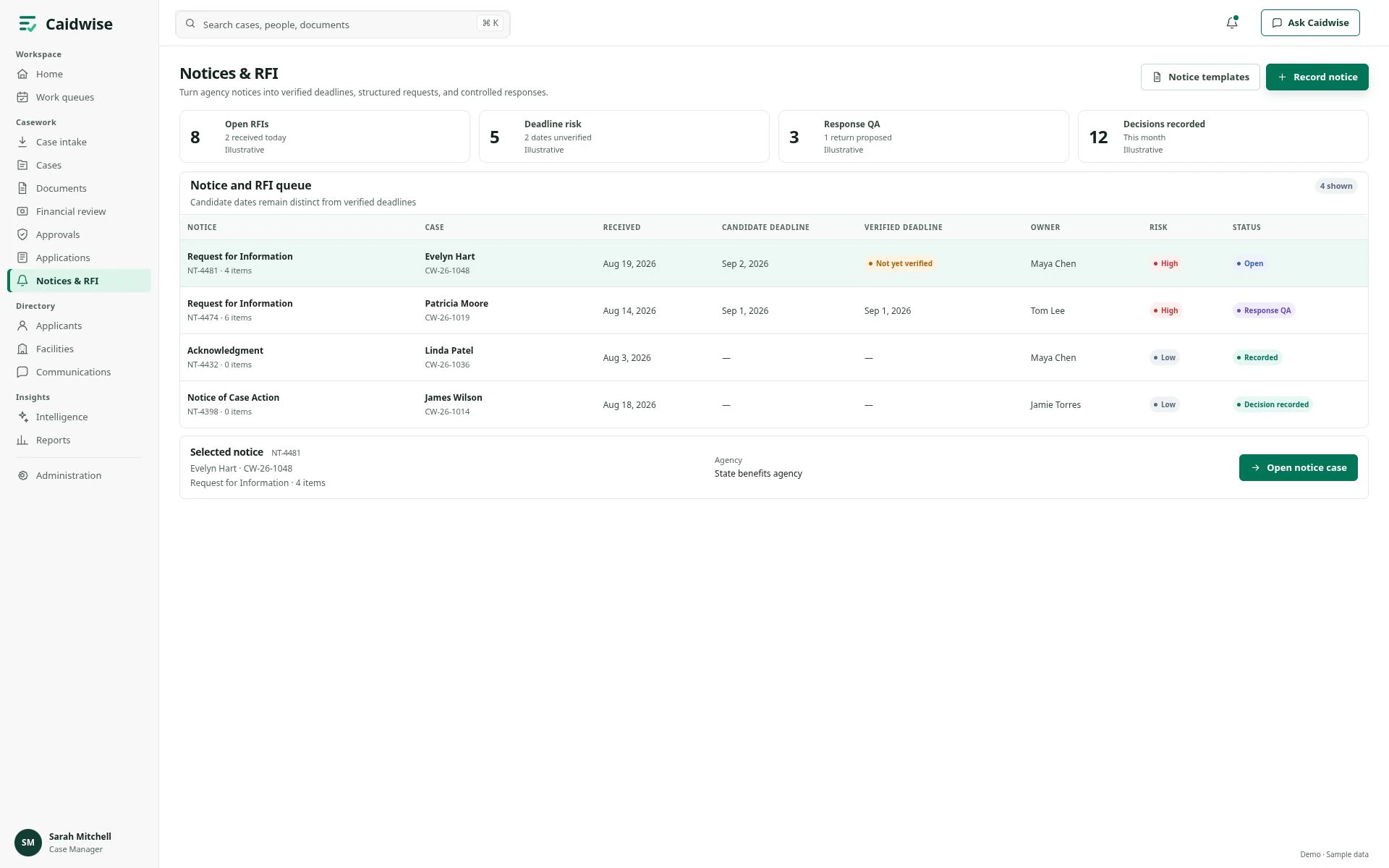Viewport: 1389px width, 868px height.
Task: Select the Decisions recorded summary card
Action: 1223,136
